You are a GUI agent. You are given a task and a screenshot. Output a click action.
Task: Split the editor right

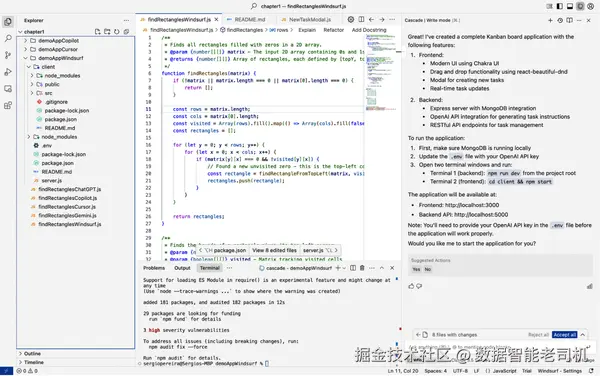click(361, 19)
